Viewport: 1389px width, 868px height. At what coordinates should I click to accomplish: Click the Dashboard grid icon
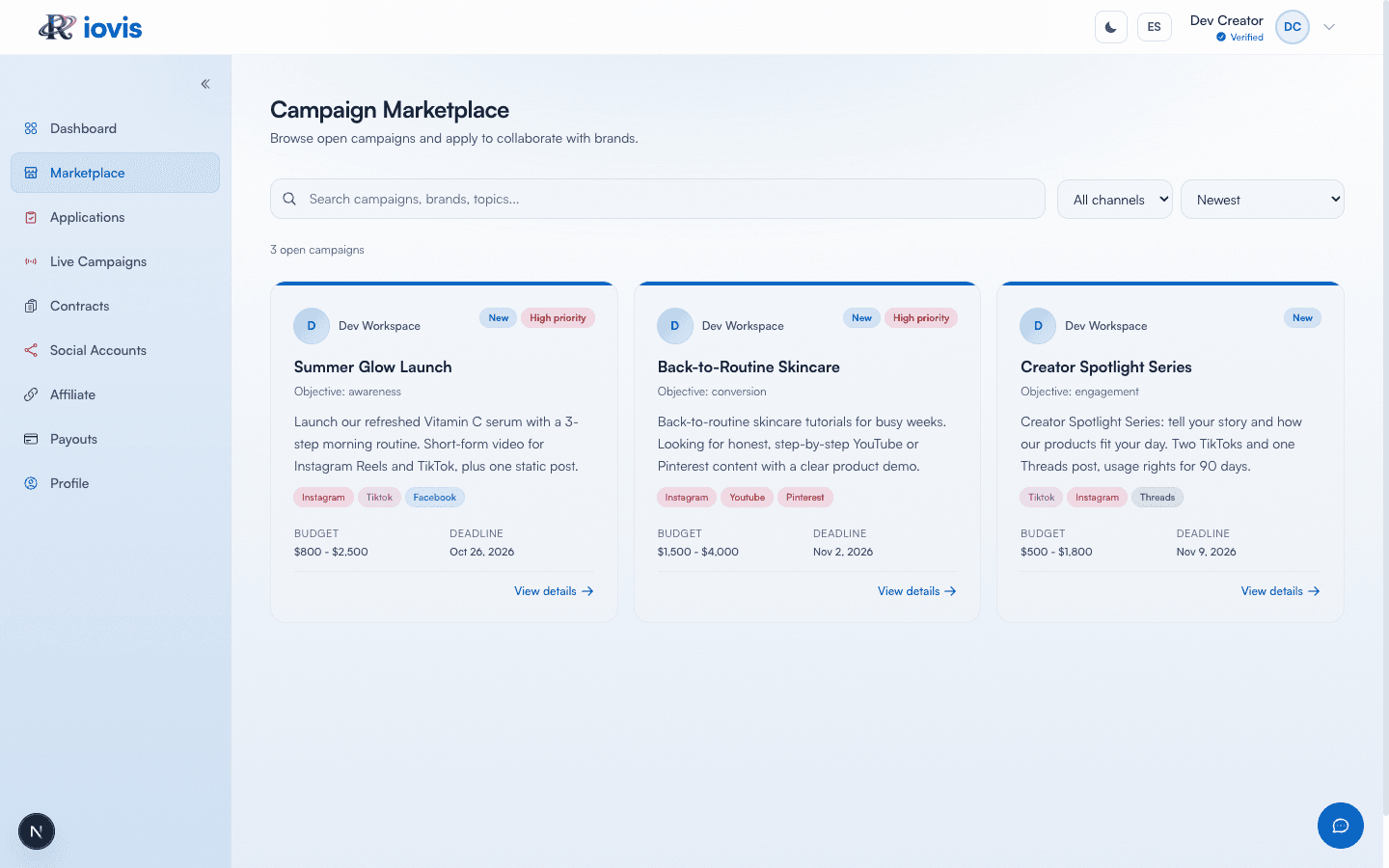31,128
